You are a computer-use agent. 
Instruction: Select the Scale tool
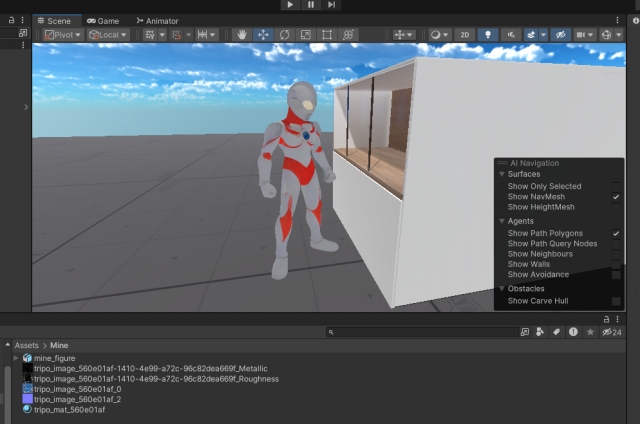(306, 35)
